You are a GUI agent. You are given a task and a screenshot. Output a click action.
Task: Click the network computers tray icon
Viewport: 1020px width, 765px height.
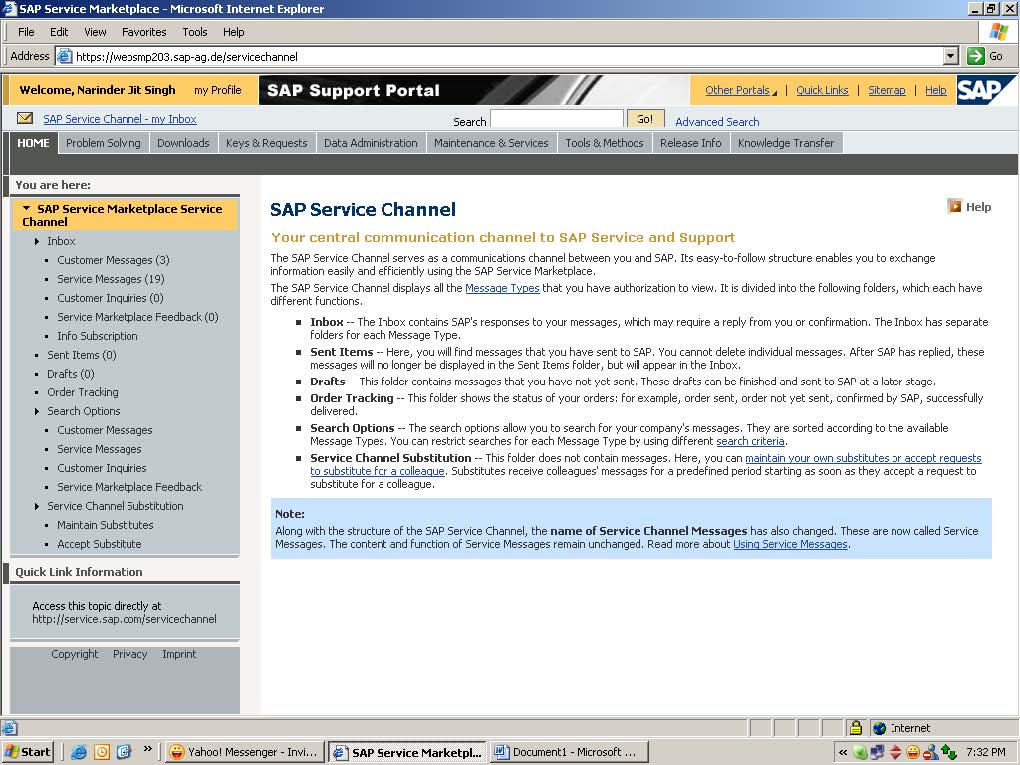pyautogui.click(x=878, y=753)
